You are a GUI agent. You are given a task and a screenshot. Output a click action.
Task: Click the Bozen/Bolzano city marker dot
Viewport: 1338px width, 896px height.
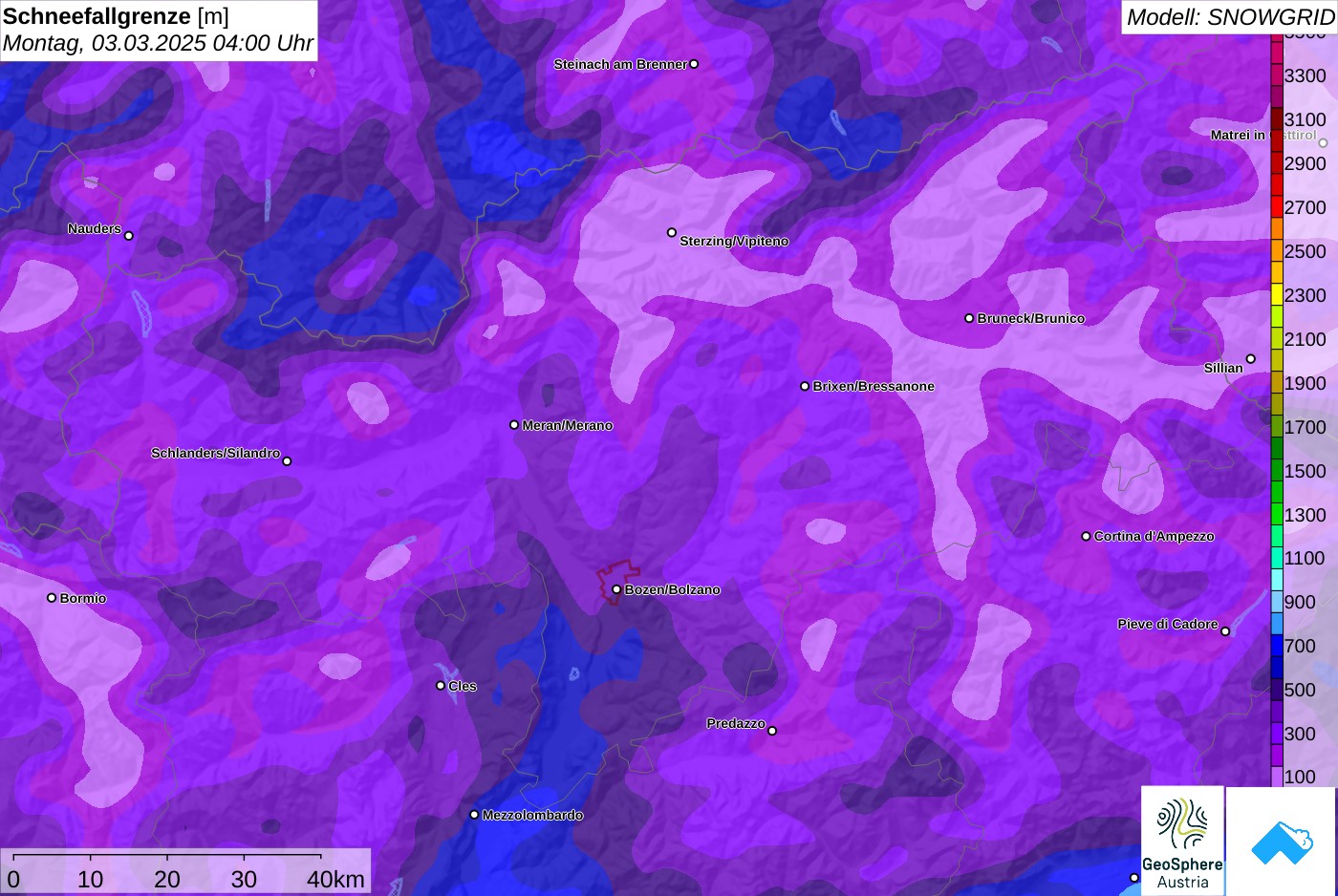click(616, 589)
